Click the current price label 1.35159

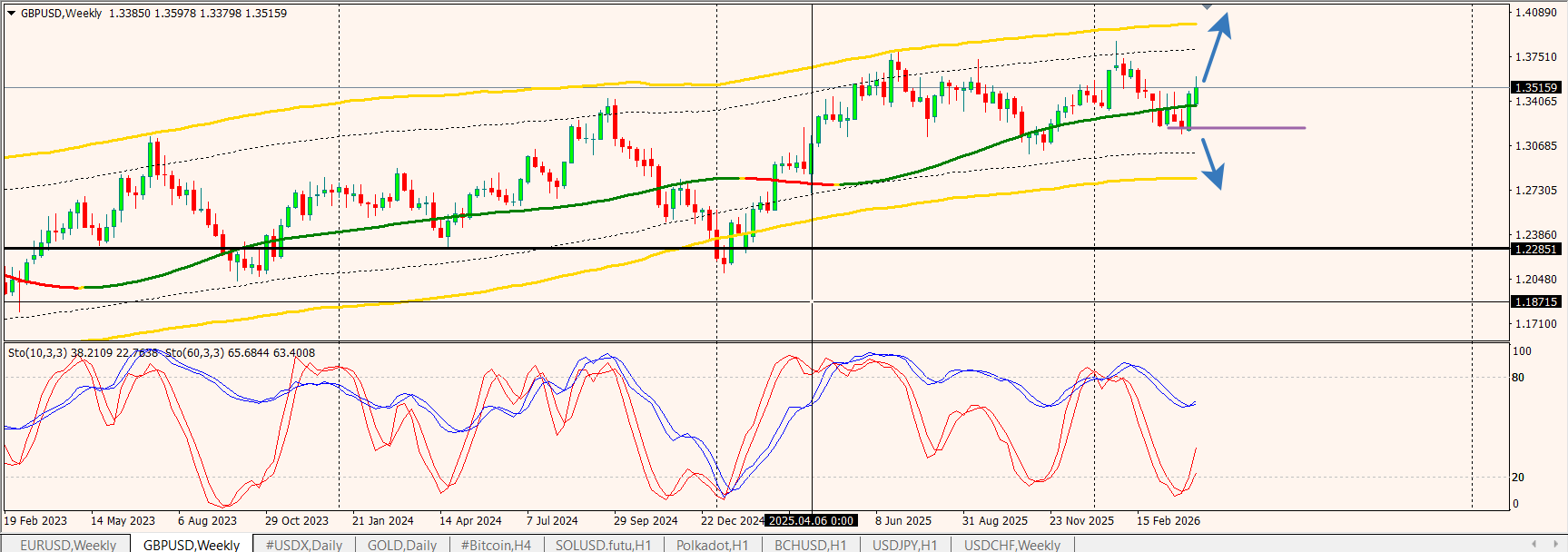1535,88
